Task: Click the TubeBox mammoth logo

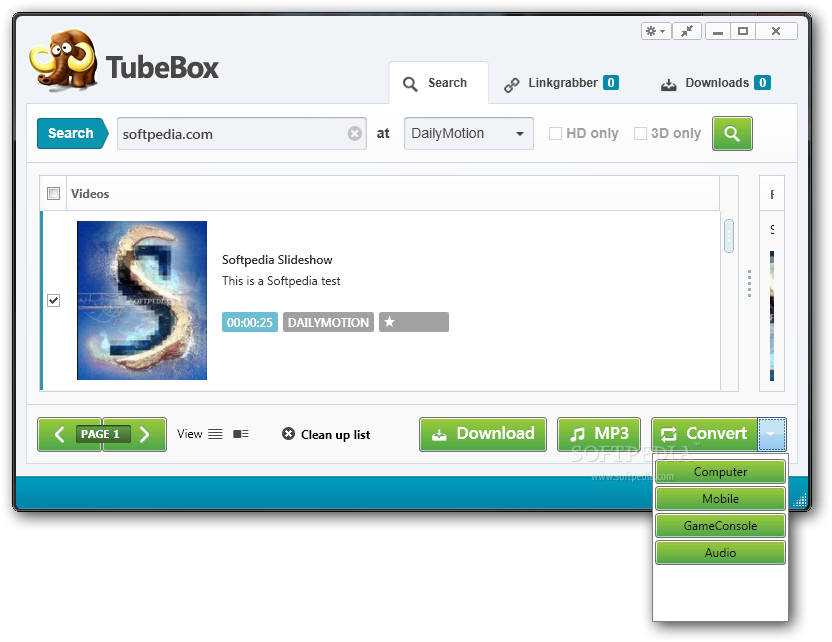Action: [x=64, y=59]
